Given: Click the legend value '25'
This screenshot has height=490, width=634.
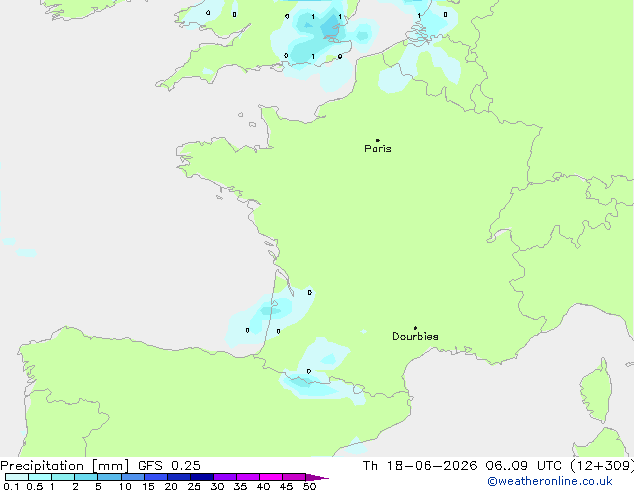Looking at the screenshot, I should coord(194,486).
